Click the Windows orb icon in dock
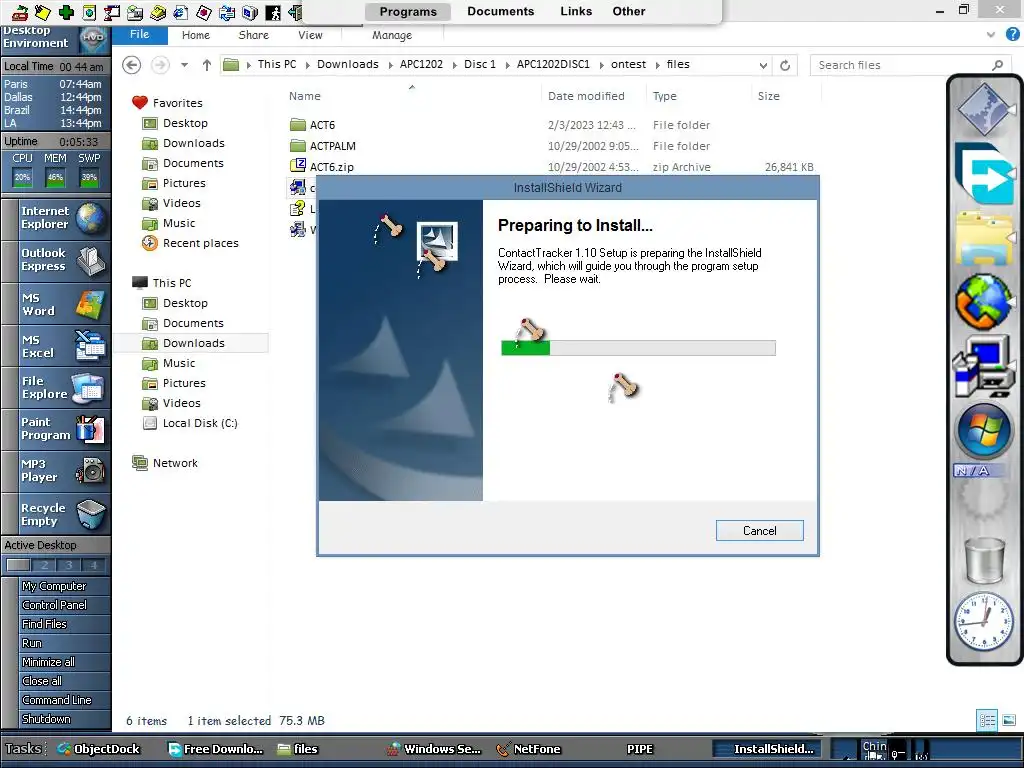 [x=984, y=432]
